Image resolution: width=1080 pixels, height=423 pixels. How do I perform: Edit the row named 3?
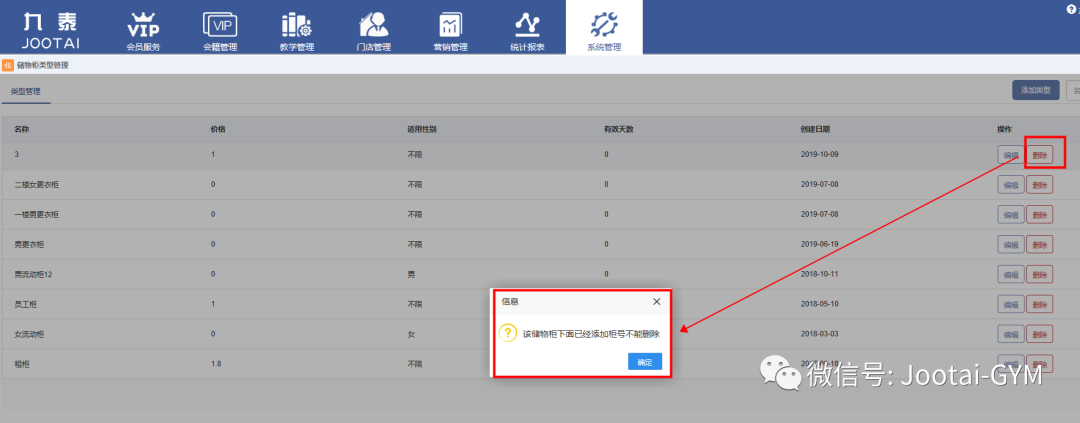[x=1010, y=156]
